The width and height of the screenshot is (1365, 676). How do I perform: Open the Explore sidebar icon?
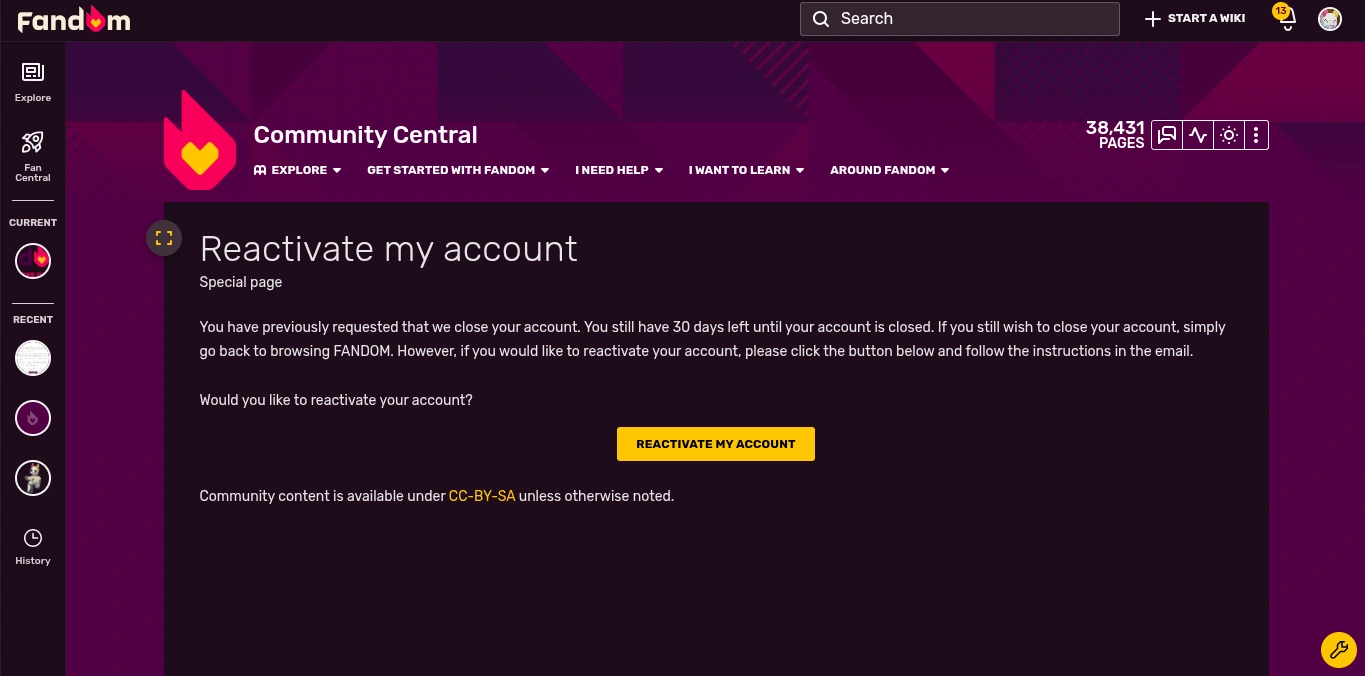[x=33, y=80]
